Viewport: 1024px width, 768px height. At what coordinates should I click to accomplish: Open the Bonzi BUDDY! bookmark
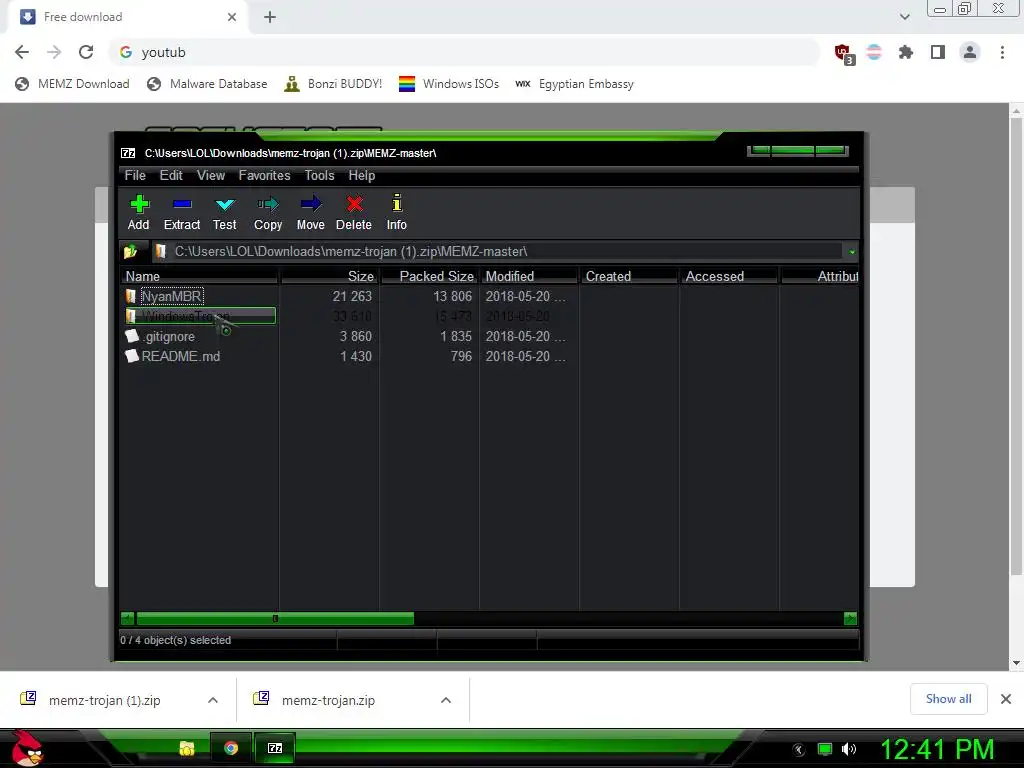click(333, 84)
